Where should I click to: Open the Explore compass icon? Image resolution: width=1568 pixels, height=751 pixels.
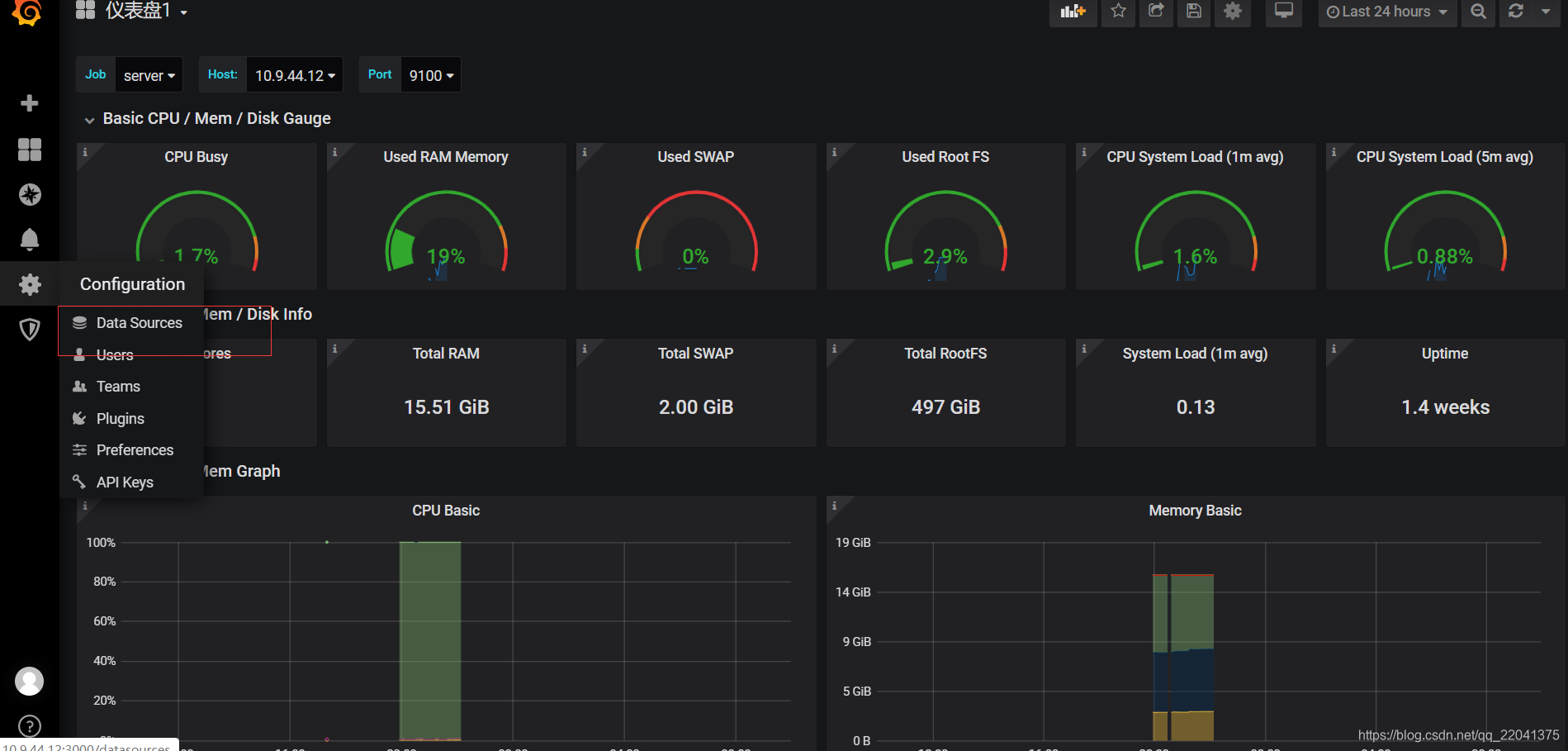pos(30,194)
